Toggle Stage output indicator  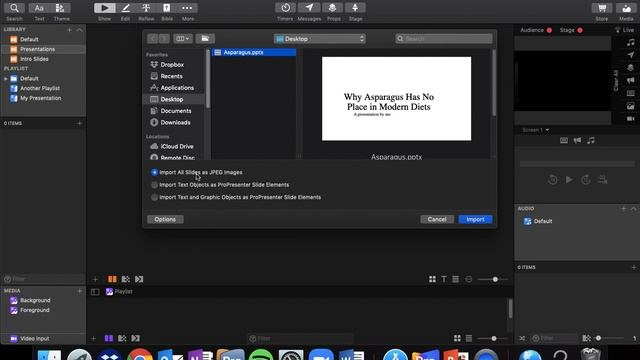pyautogui.click(x=580, y=30)
